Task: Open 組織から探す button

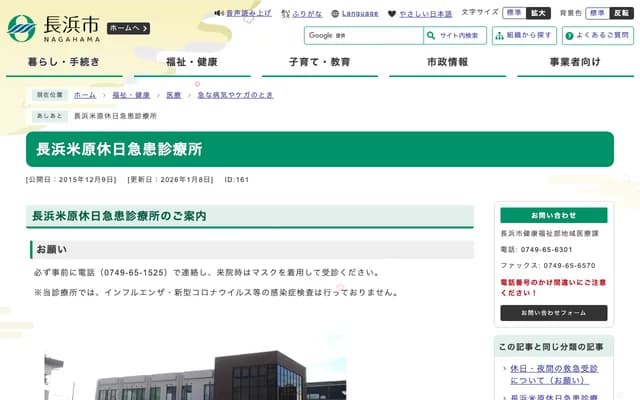Action: [524, 36]
